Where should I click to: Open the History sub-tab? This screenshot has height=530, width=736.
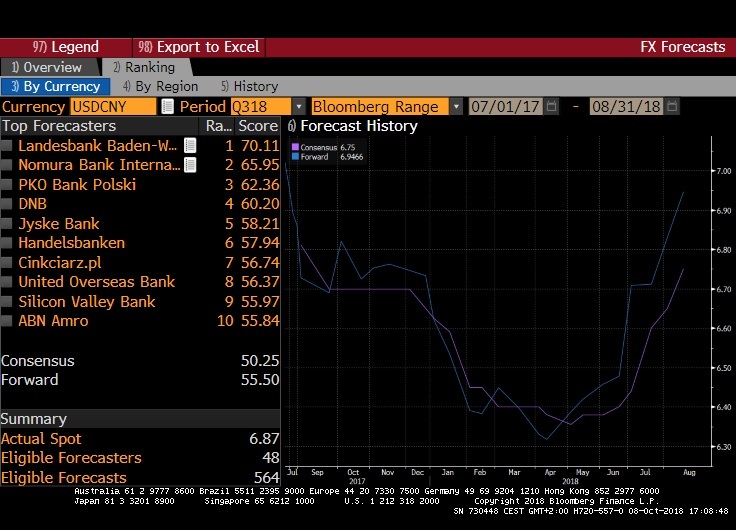click(250, 87)
